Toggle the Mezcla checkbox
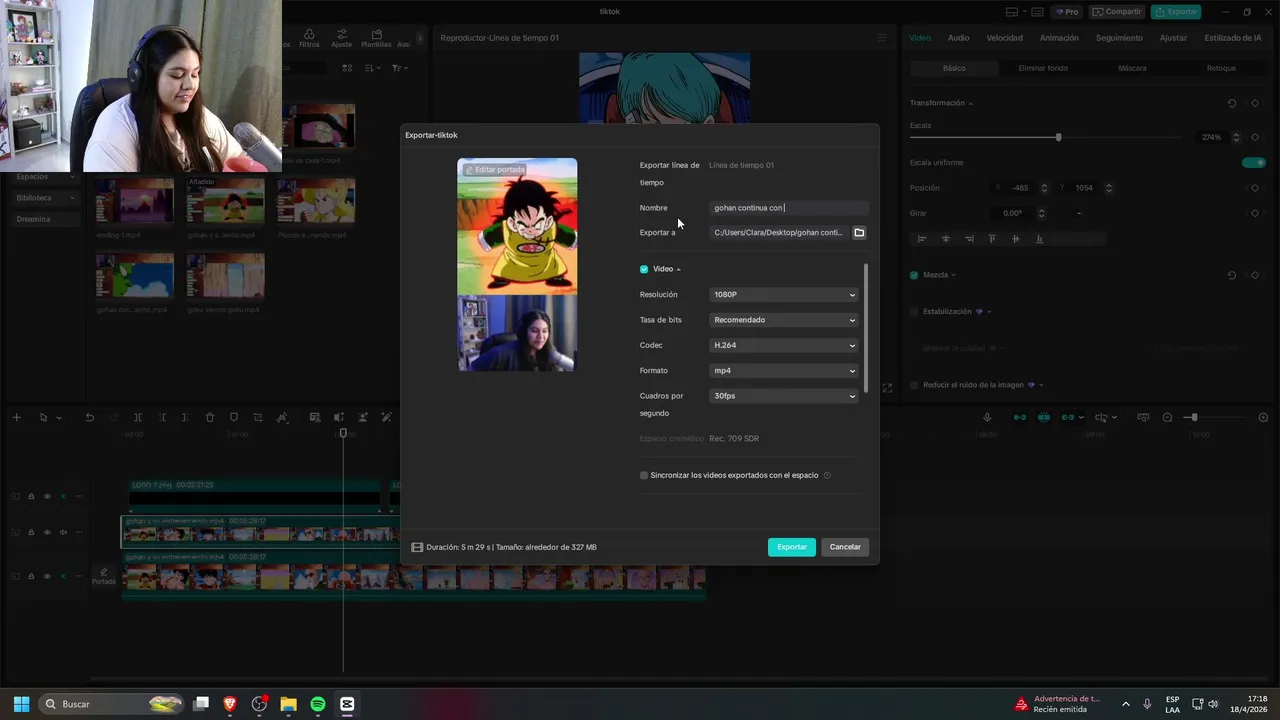The width and height of the screenshot is (1280, 720). coord(914,275)
